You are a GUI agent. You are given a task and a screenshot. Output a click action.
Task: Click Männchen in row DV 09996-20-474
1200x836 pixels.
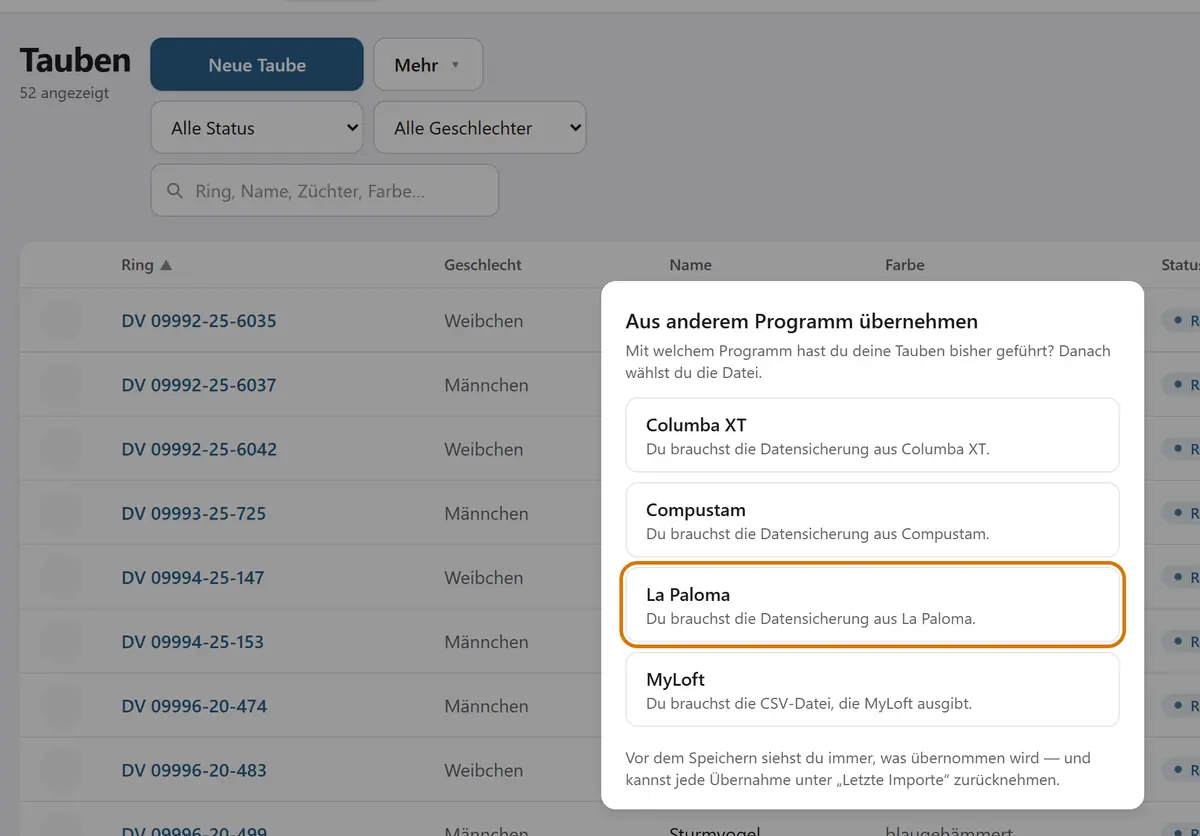coord(487,706)
